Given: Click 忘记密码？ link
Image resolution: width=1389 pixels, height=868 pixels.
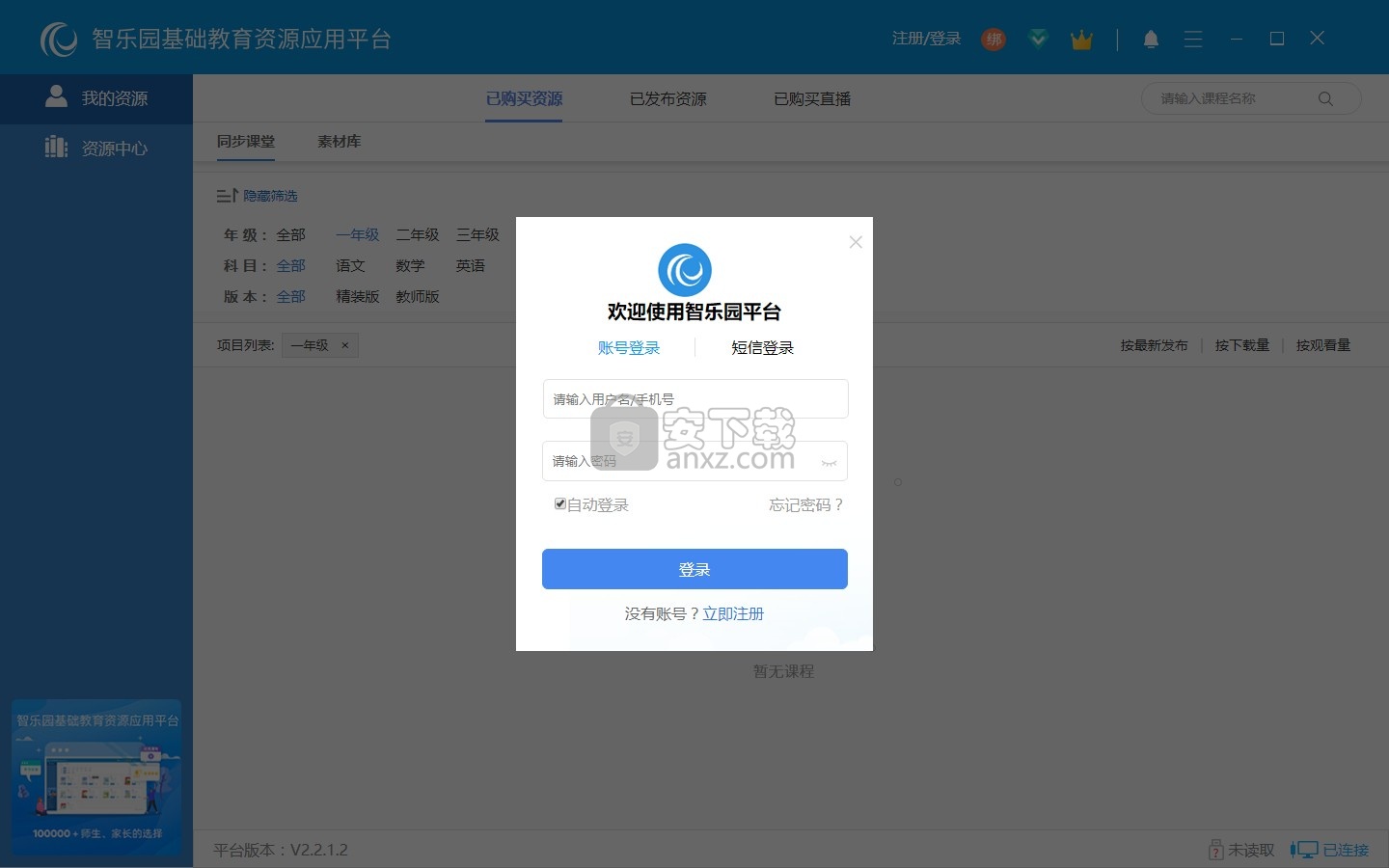Looking at the screenshot, I should tap(806, 504).
